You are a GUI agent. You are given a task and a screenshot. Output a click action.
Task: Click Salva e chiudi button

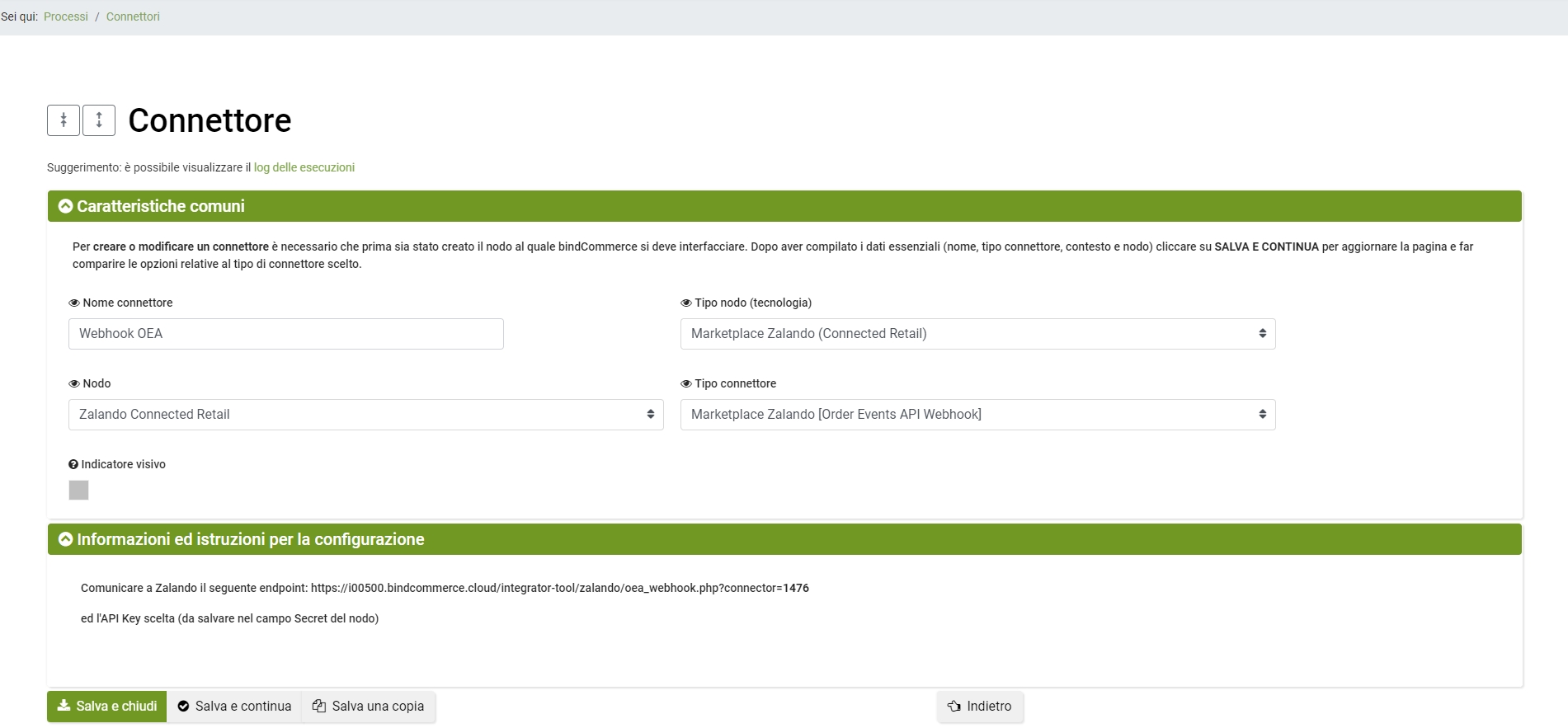[107, 707]
